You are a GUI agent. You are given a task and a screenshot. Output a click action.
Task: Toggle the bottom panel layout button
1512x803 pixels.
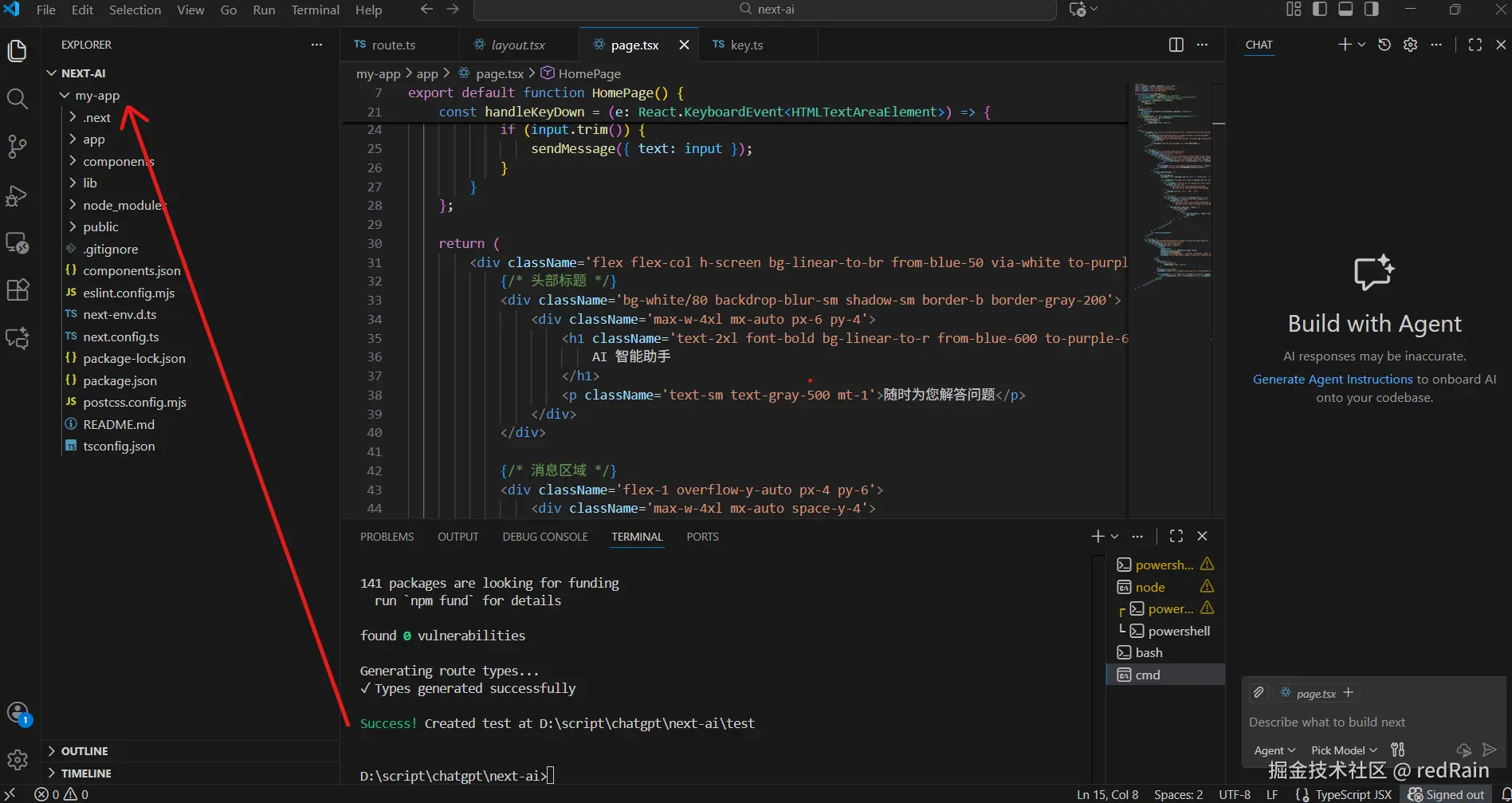coord(1345,10)
